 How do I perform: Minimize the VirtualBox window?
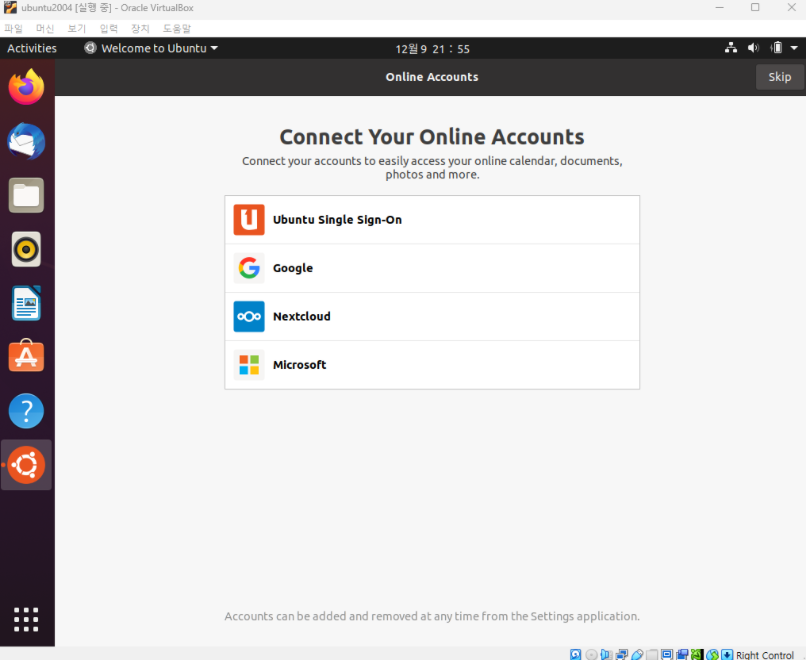tap(720, 8)
